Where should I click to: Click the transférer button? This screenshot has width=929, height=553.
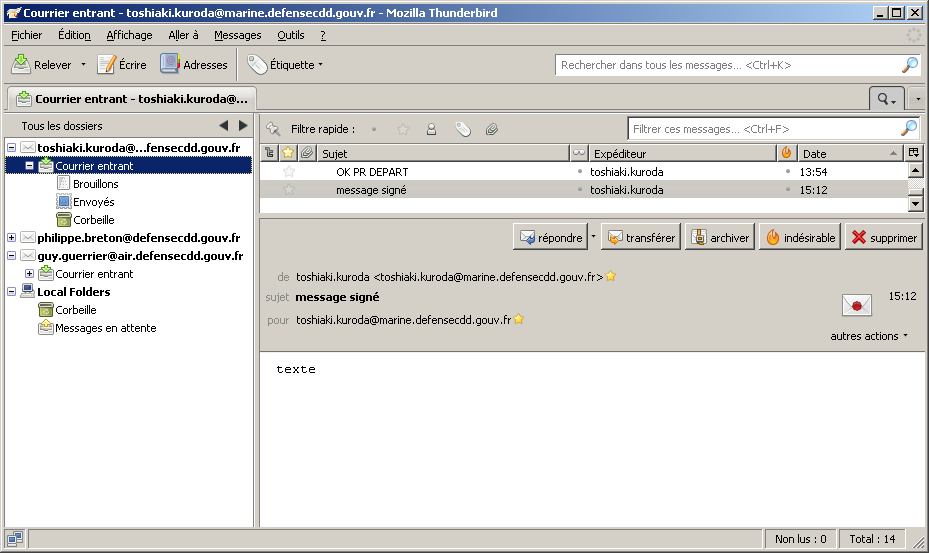click(640, 238)
